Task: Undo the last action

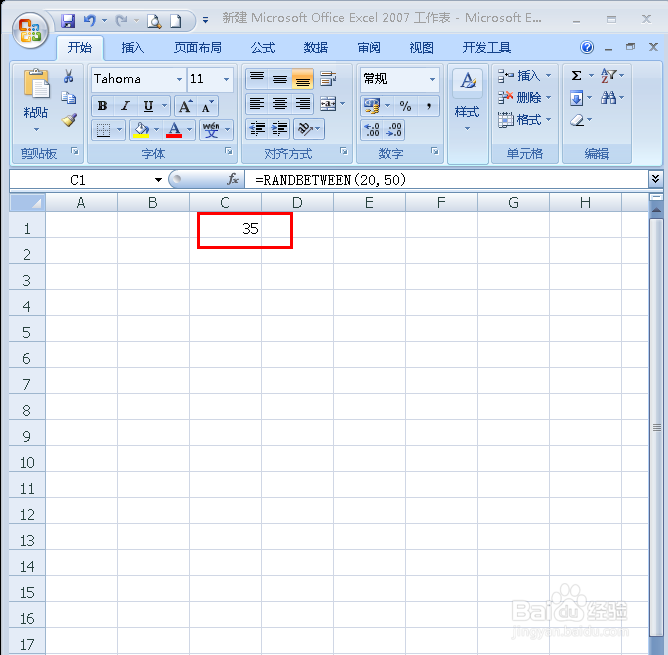Action: (89, 20)
